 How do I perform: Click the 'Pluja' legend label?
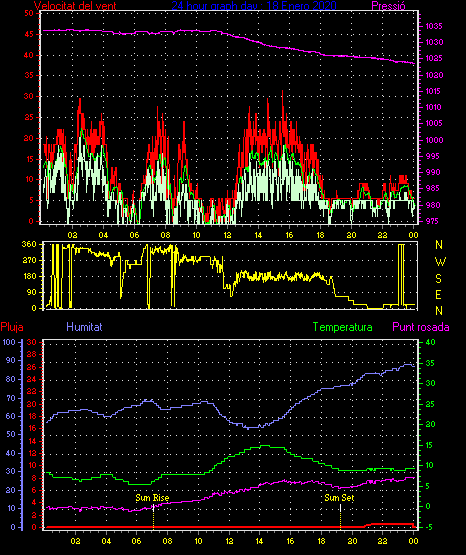click(x=12, y=327)
